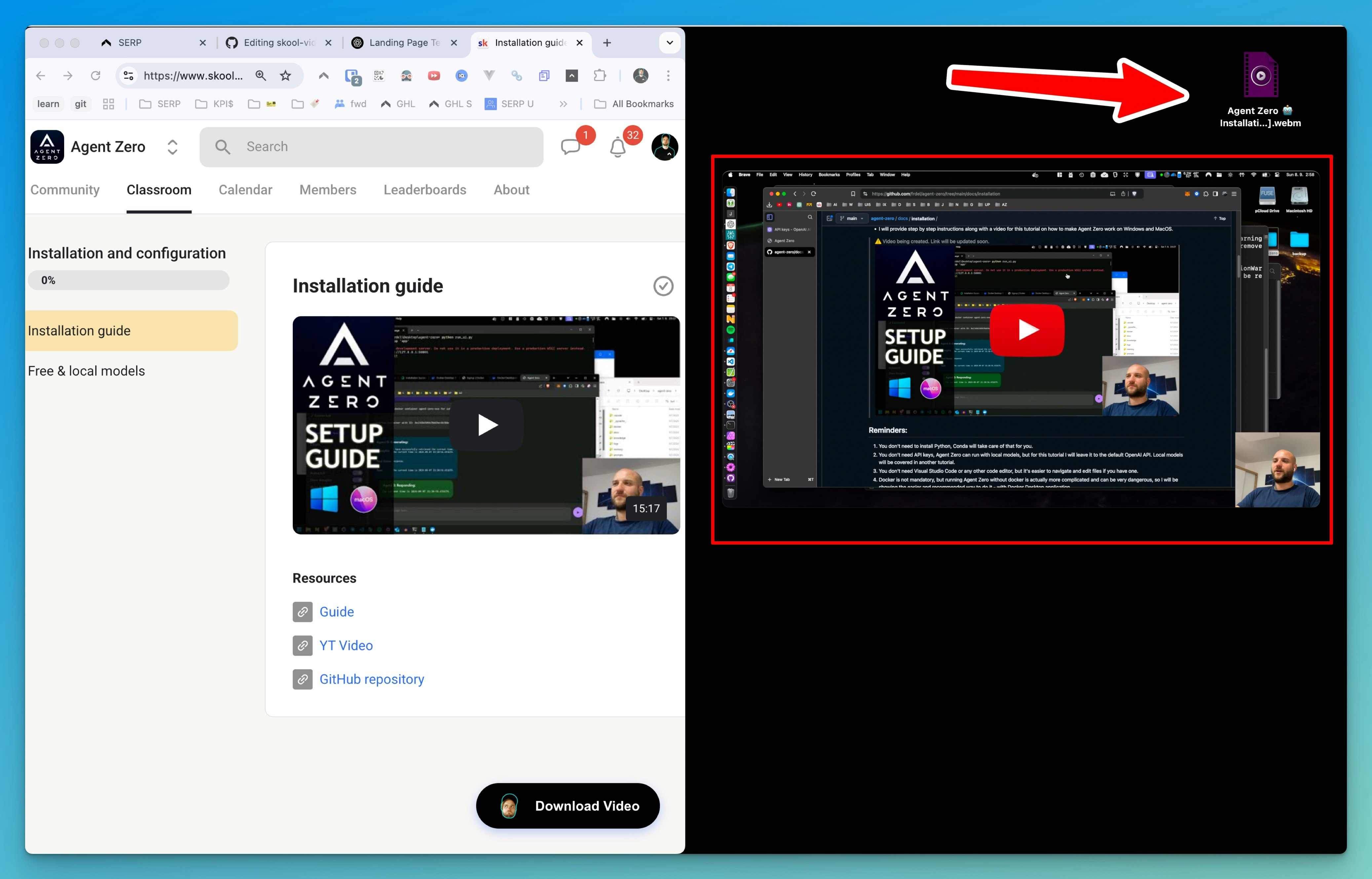The image size is (1372, 879).
Task: Close the Editing skool-vid tab
Action: point(328,43)
